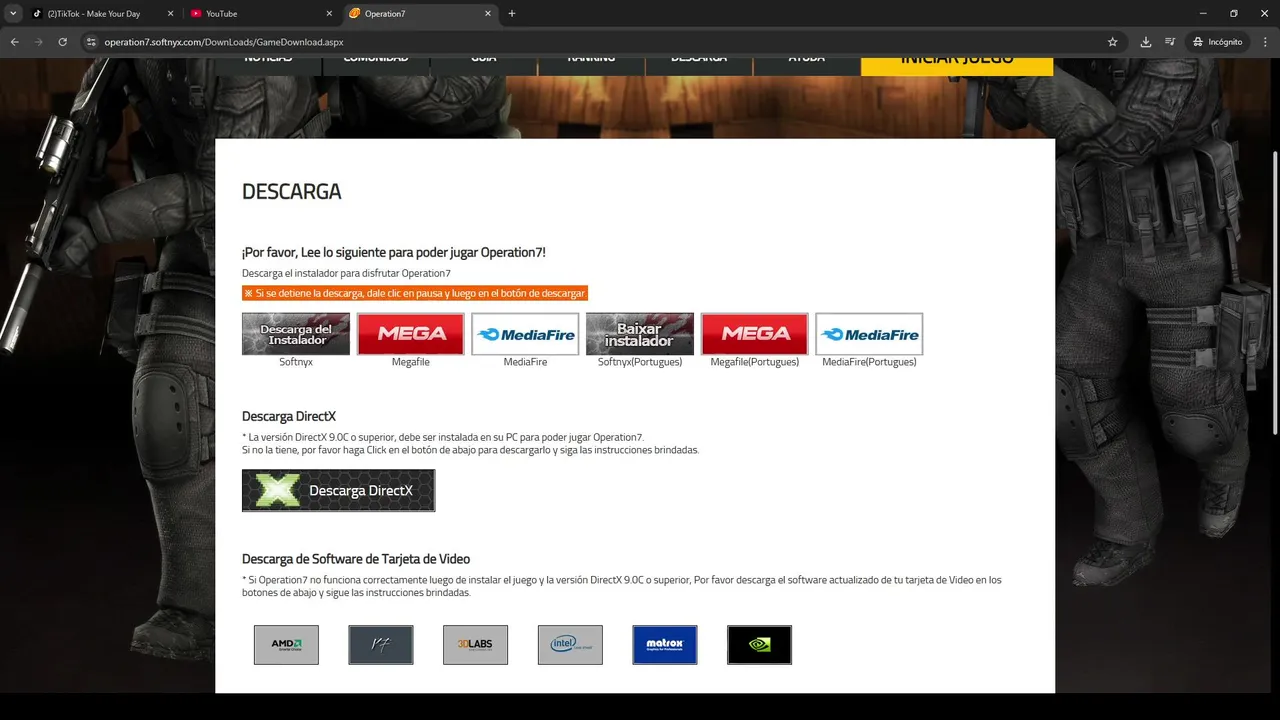Click 'Descarga el instalador para disfrutar Operation7' text
Image resolution: width=1280 pixels, height=720 pixels.
click(x=346, y=273)
